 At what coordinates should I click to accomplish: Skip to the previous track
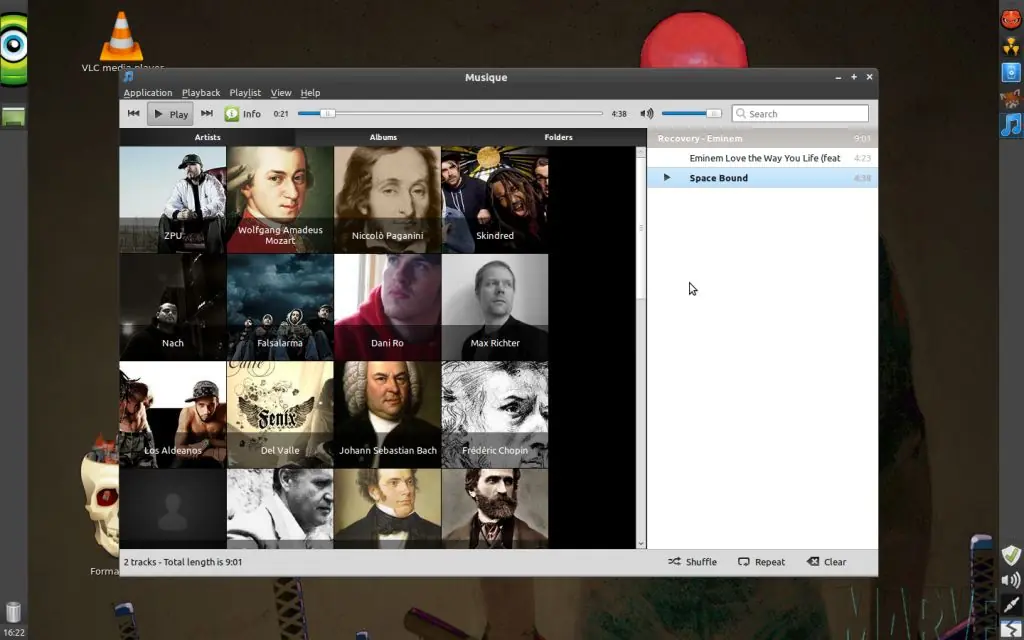click(x=133, y=114)
